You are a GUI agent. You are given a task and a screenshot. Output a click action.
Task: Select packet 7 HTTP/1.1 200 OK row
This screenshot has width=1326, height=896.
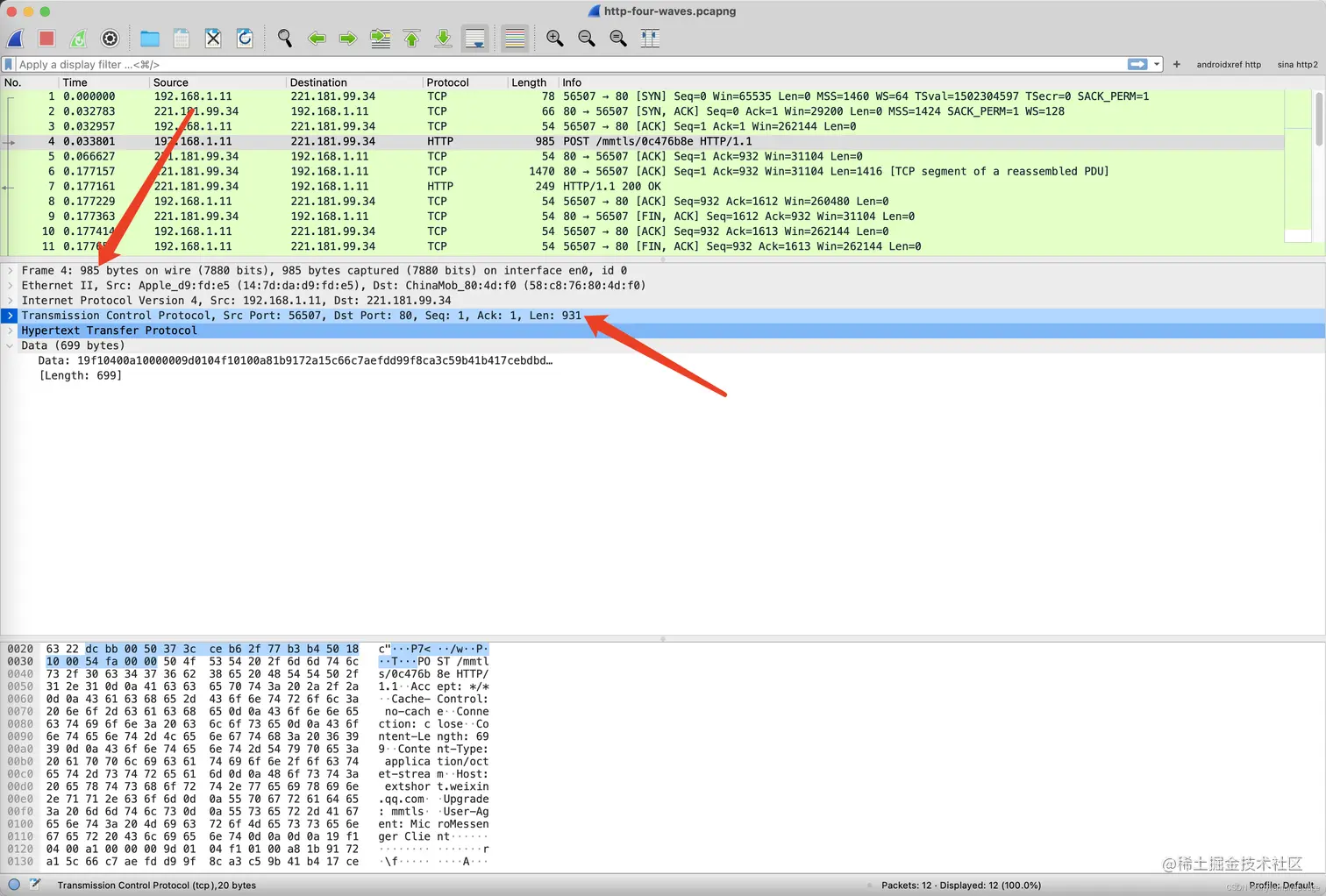(643, 186)
